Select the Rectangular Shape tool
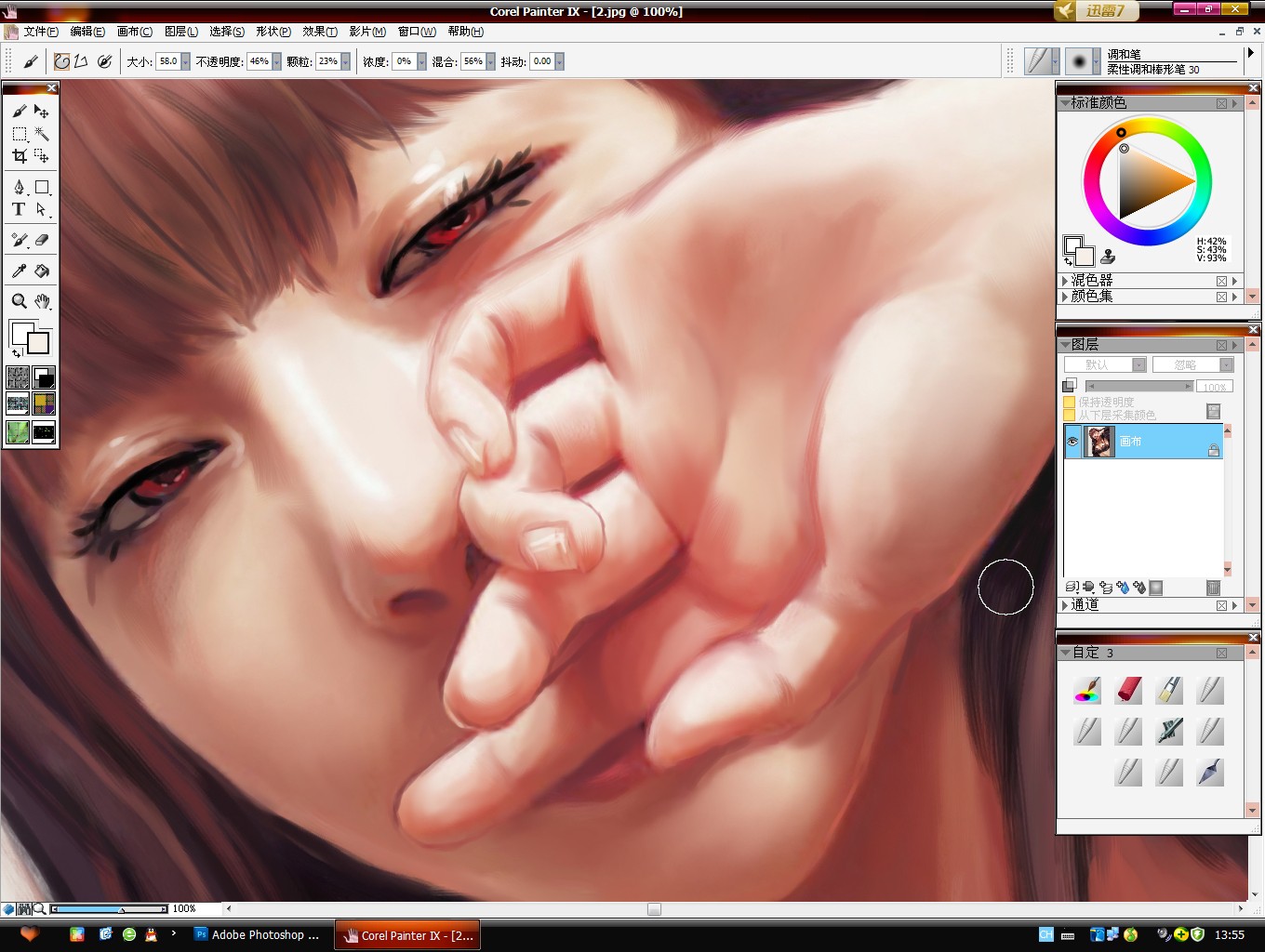The height and width of the screenshot is (952, 1265). coord(42,187)
